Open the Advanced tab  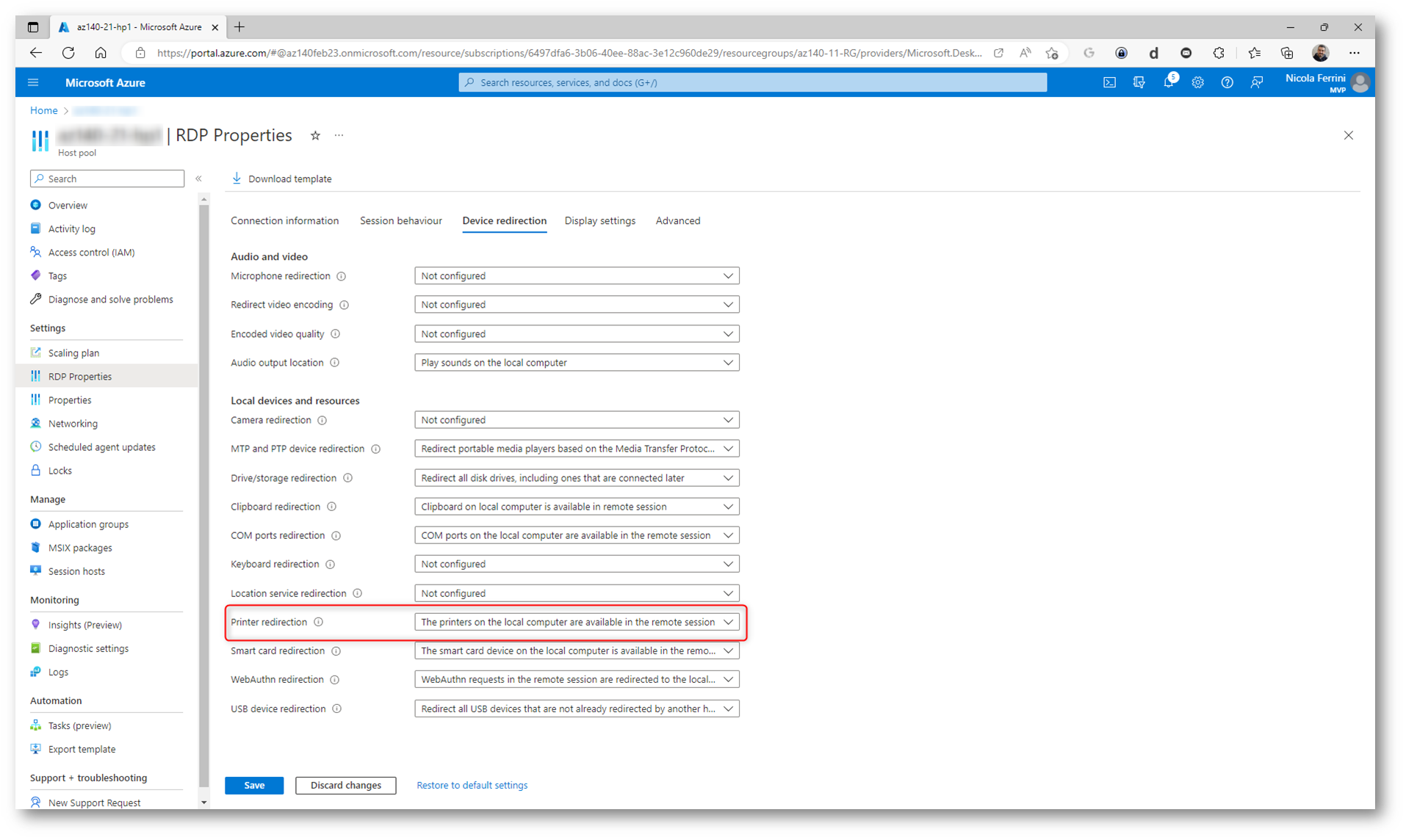678,220
